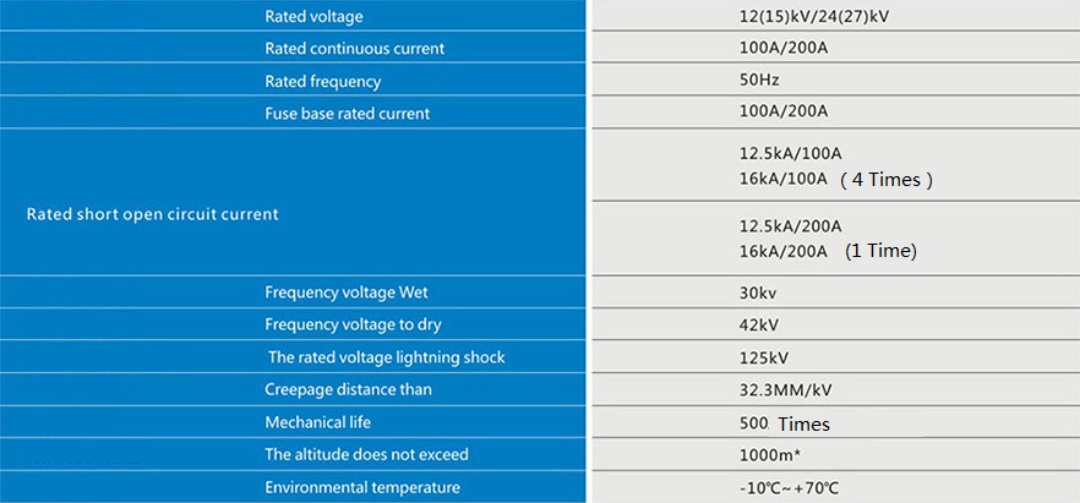Screen dimensions: 1080x503
Task: Select the 16kA/200A (1 Time) text
Action: click(828, 252)
